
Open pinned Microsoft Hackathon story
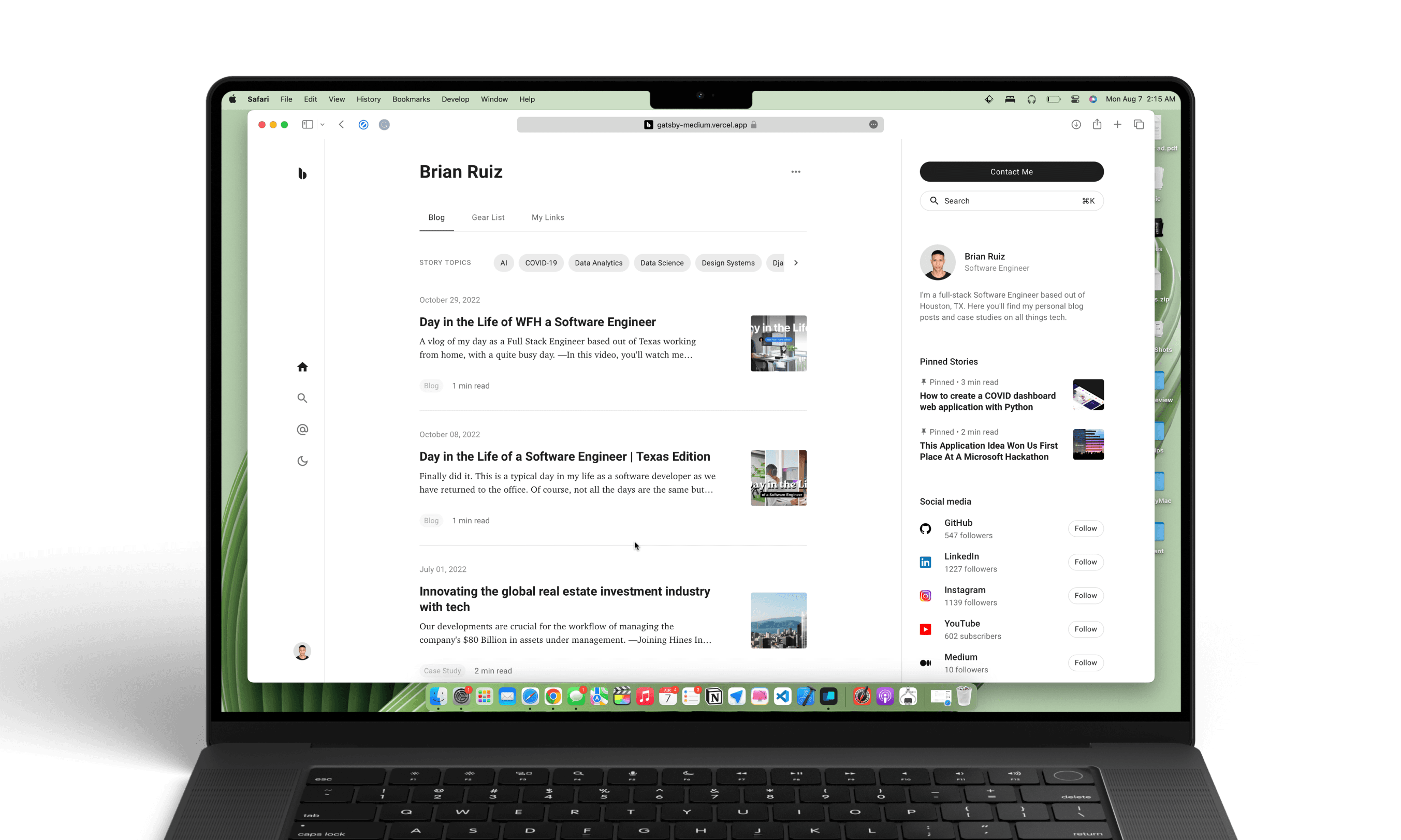click(x=988, y=451)
